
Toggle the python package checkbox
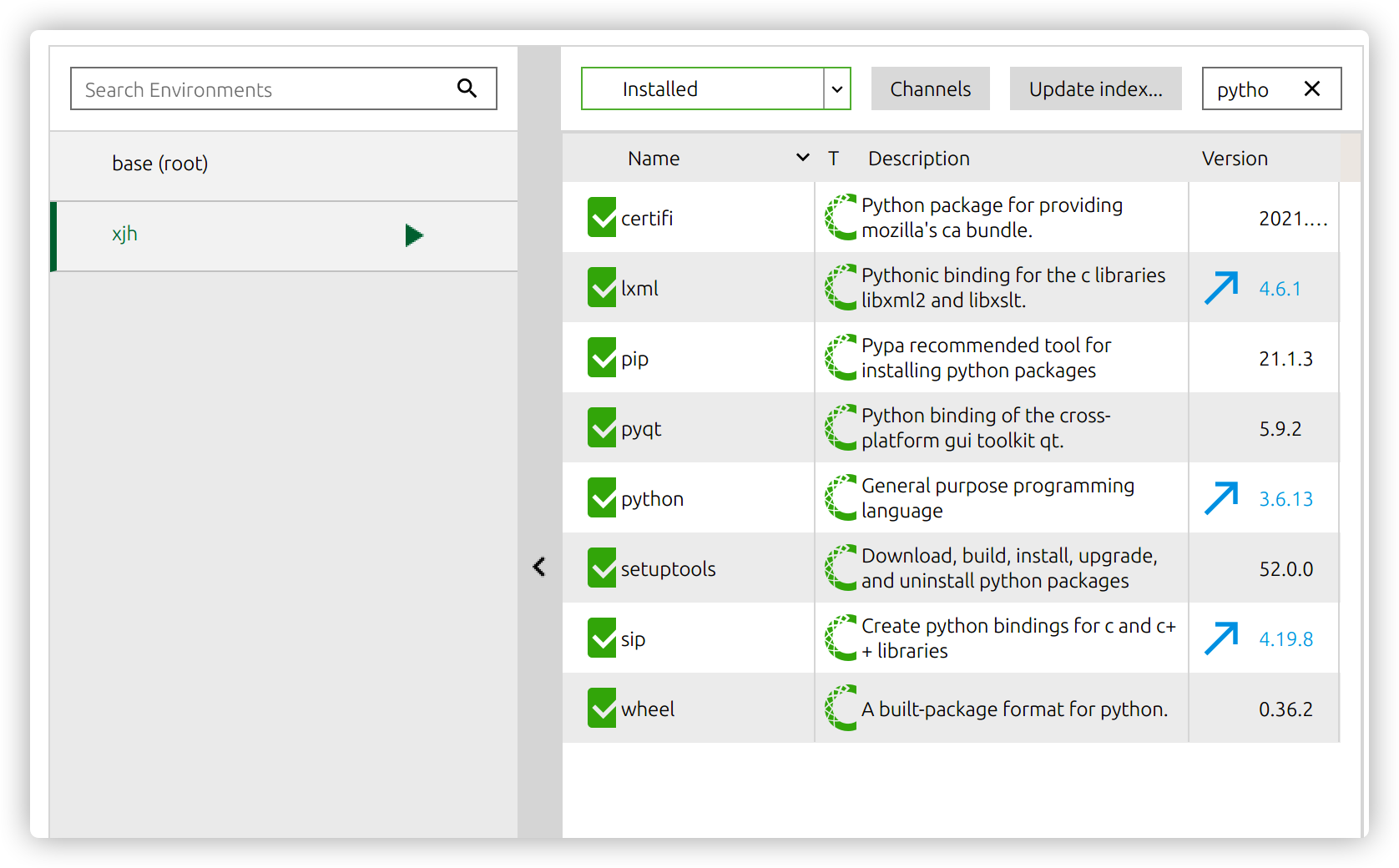(602, 497)
